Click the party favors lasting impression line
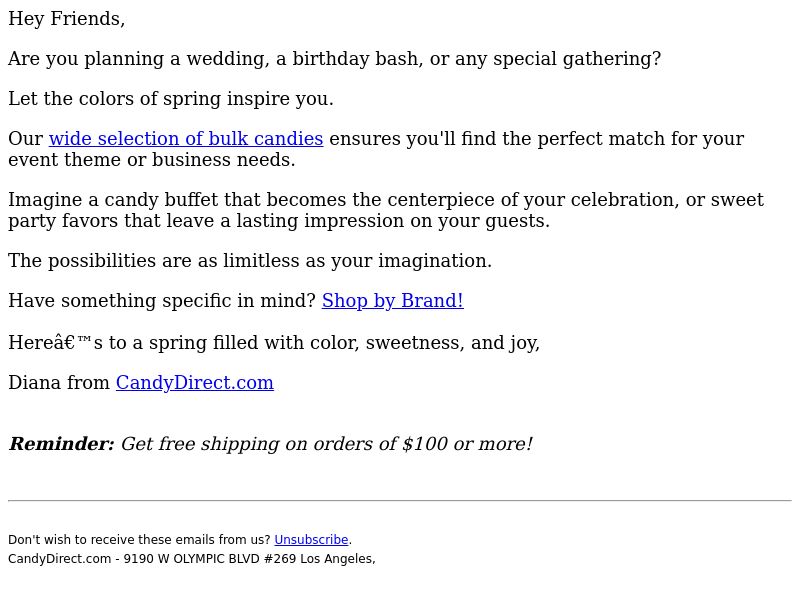The width and height of the screenshot is (800, 600). [278, 221]
